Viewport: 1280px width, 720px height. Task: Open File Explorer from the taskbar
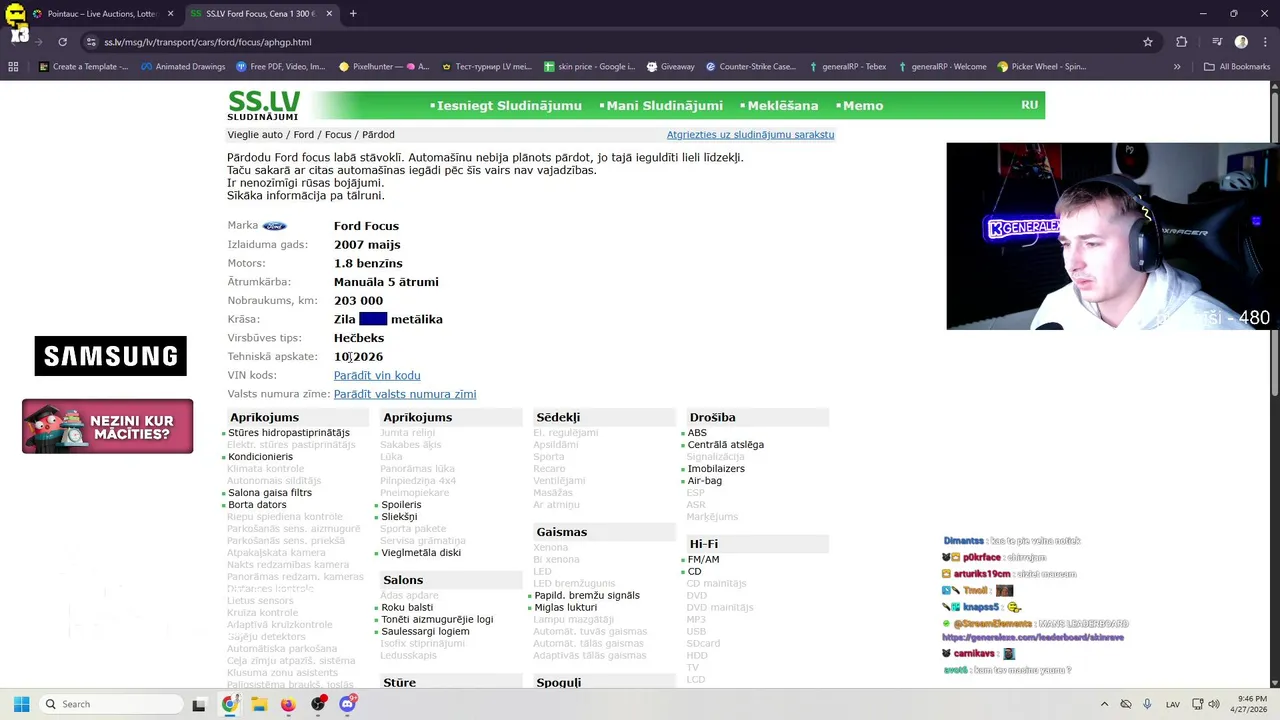pos(259,704)
